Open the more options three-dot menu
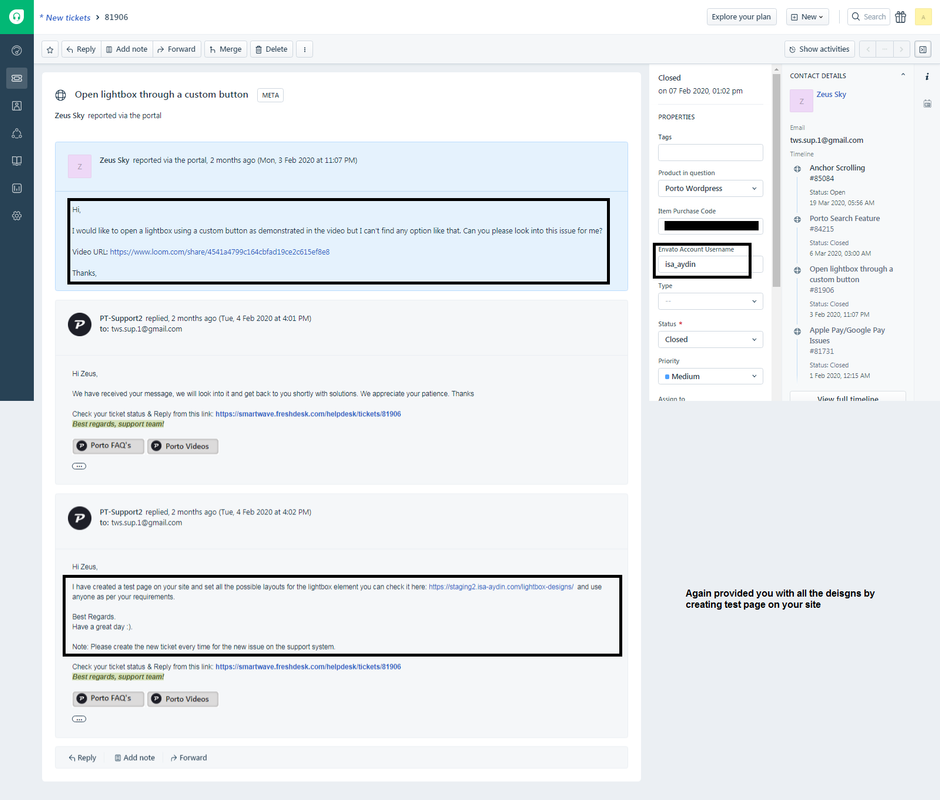The width and height of the screenshot is (940, 800). pos(305,49)
